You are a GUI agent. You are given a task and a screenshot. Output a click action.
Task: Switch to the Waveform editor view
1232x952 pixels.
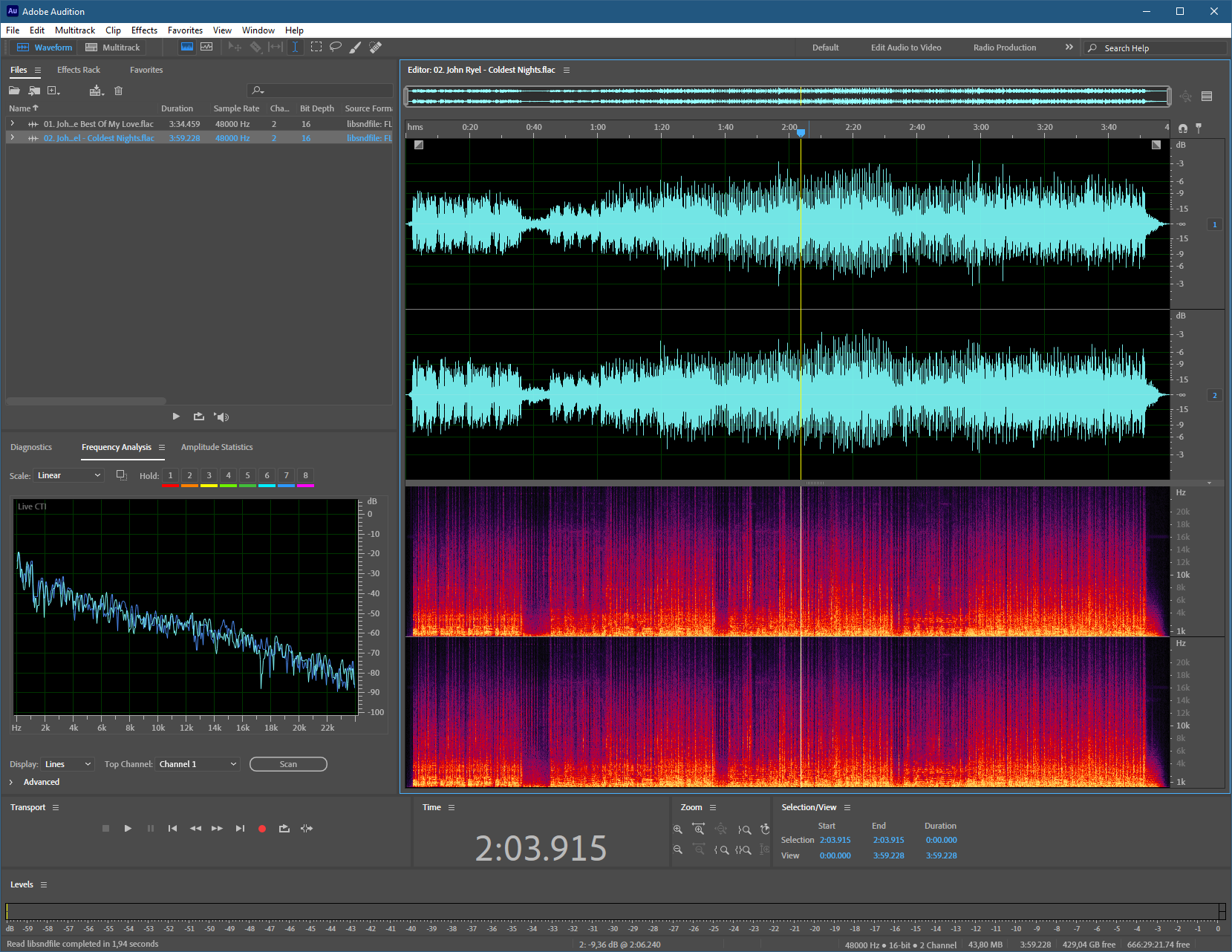pos(45,48)
